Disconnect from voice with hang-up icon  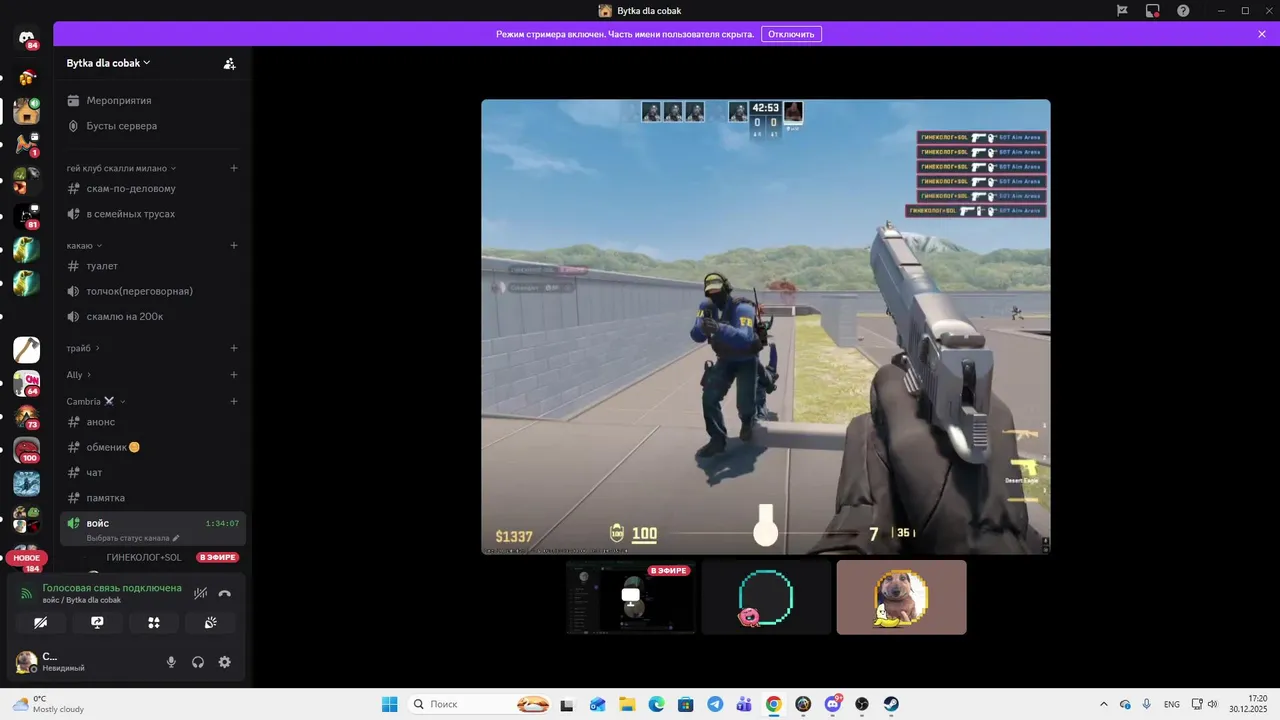[225, 593]
